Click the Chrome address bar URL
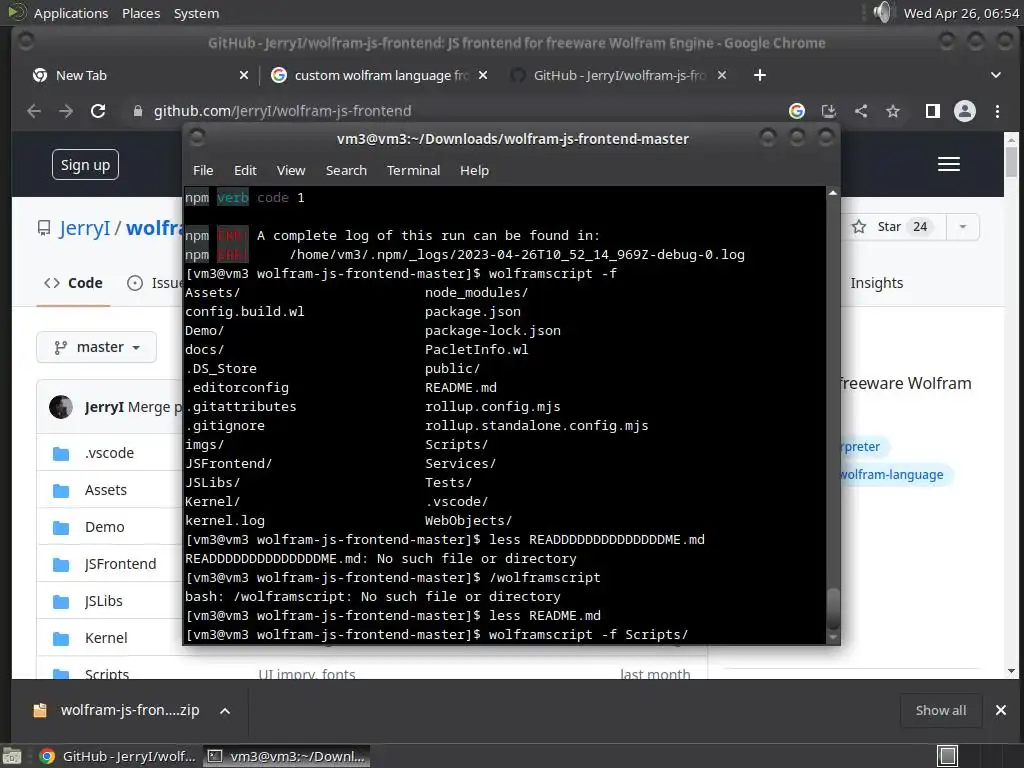Screen dimensions: 1024x768 (x=282, y=111)
